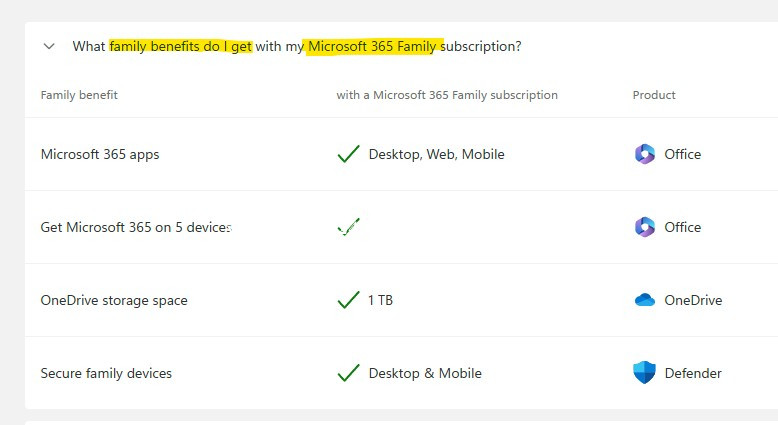This screenshot has height=425, width=778.
Task: Click the checkmark beside Desktop & Mobile
Action: [348, 373]
